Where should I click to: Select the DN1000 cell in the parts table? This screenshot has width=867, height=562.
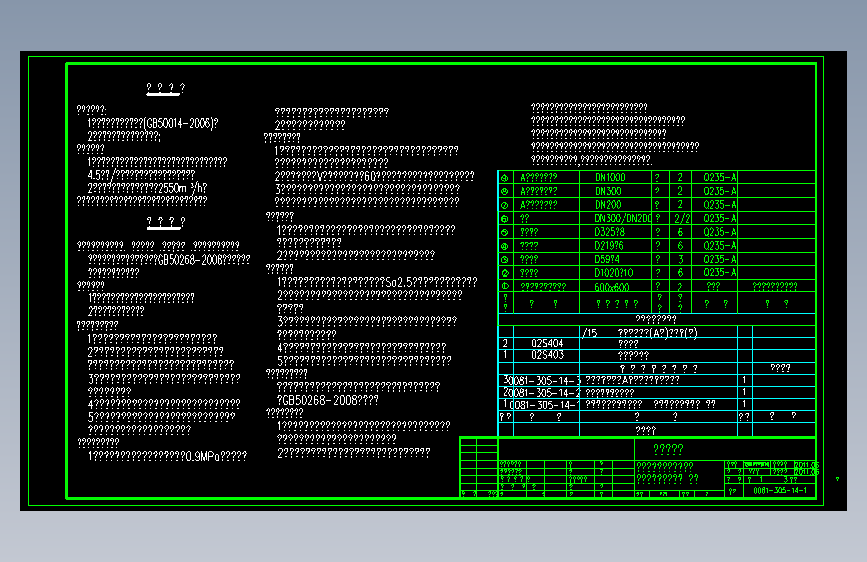[x=610, y=178]
